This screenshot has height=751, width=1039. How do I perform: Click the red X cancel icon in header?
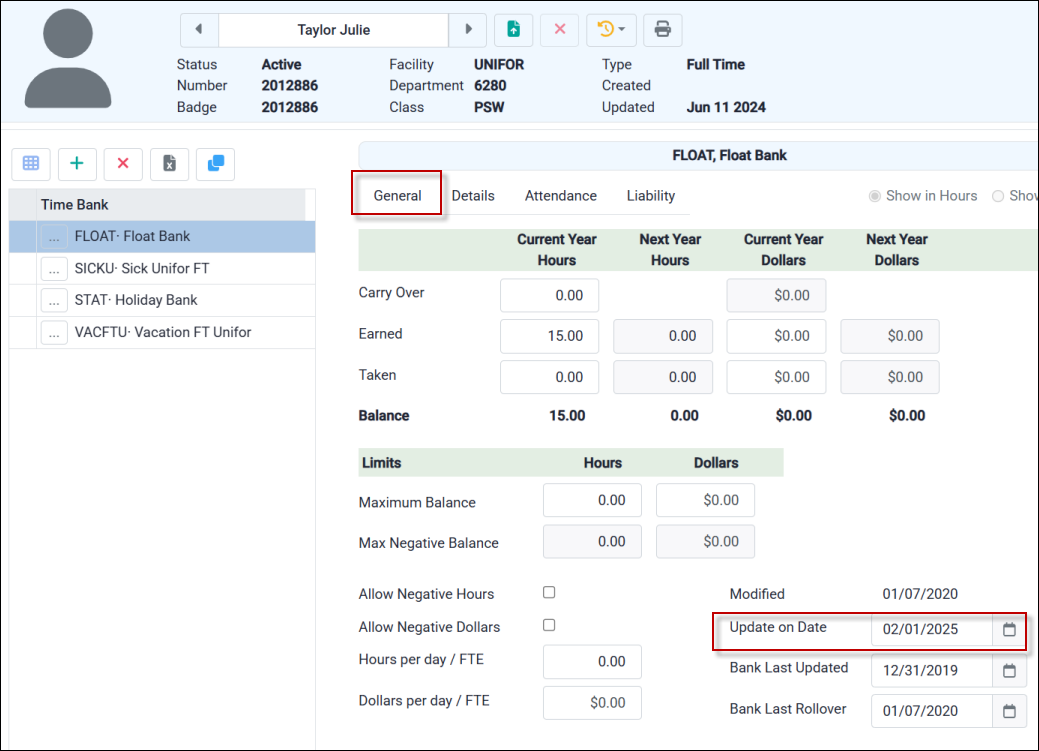tap(560, 29)
